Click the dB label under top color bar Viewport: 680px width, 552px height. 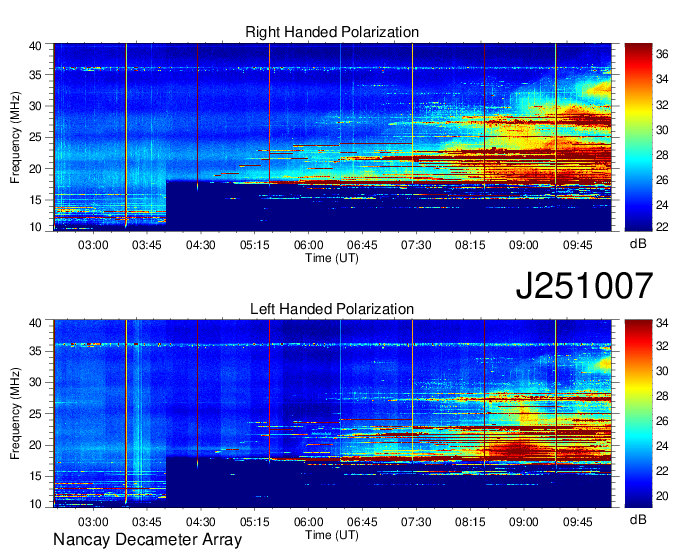click(x=638, y=244)
